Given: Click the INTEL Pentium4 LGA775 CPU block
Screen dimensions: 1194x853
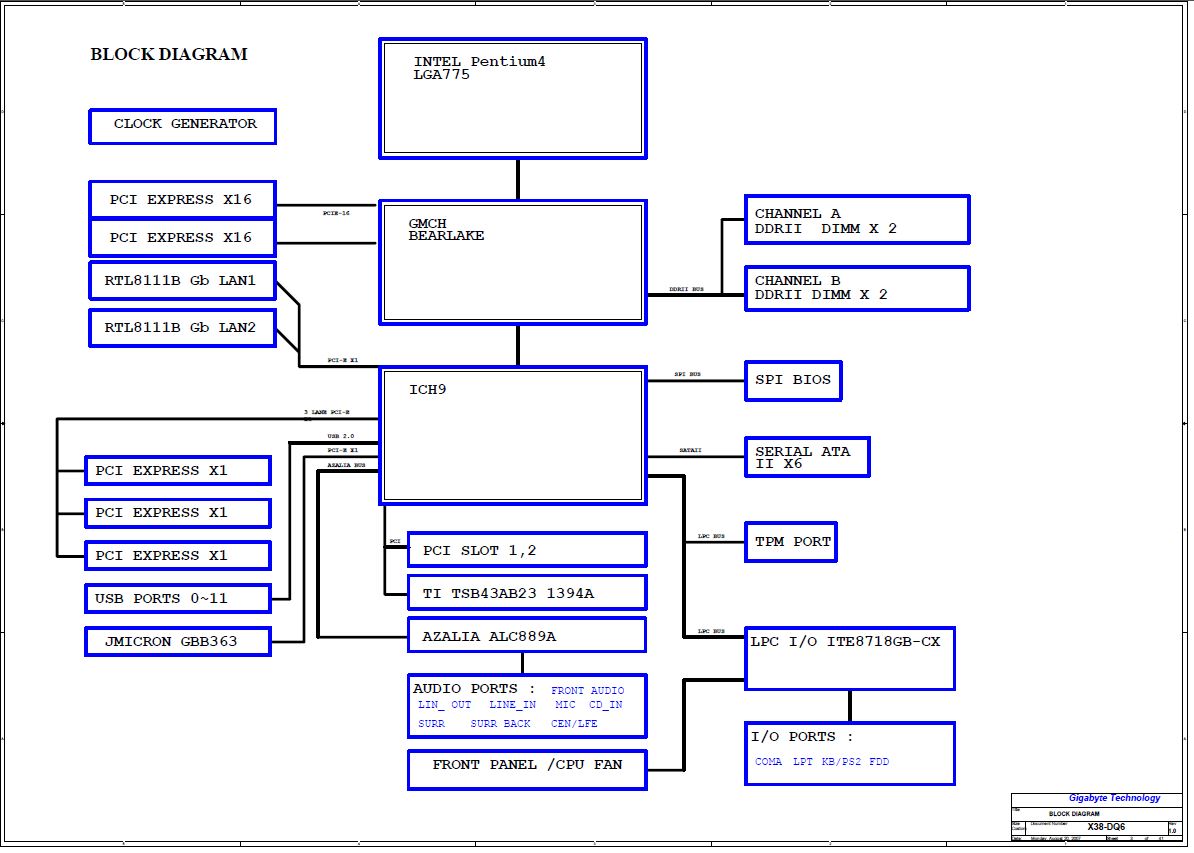Looking at the screenshot, I should pos(513,98).
